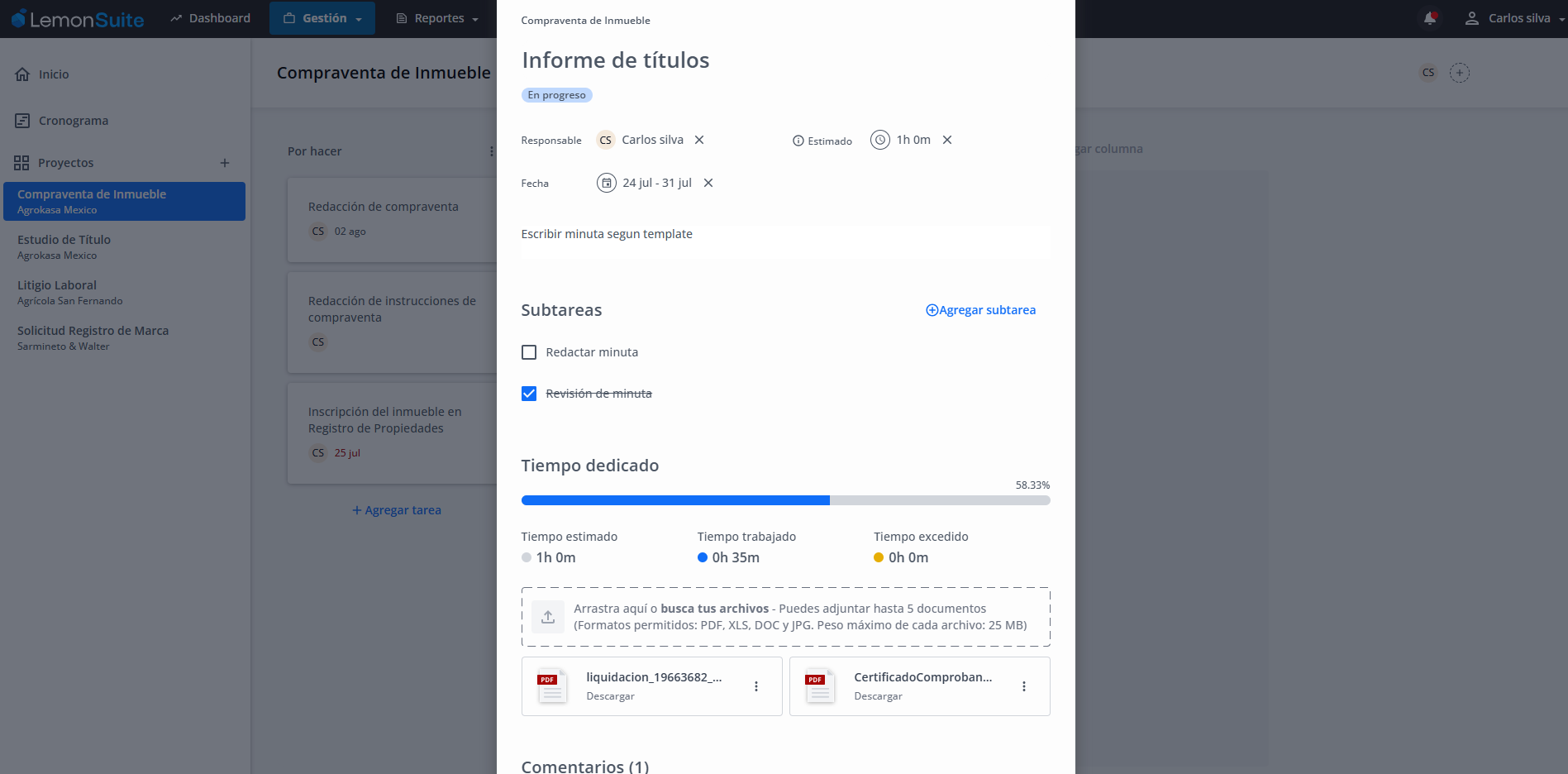The width and height of the screenshot is (1568, 774).
Task: Open Cronograma in the sidebar
Action: pos(73,121)
